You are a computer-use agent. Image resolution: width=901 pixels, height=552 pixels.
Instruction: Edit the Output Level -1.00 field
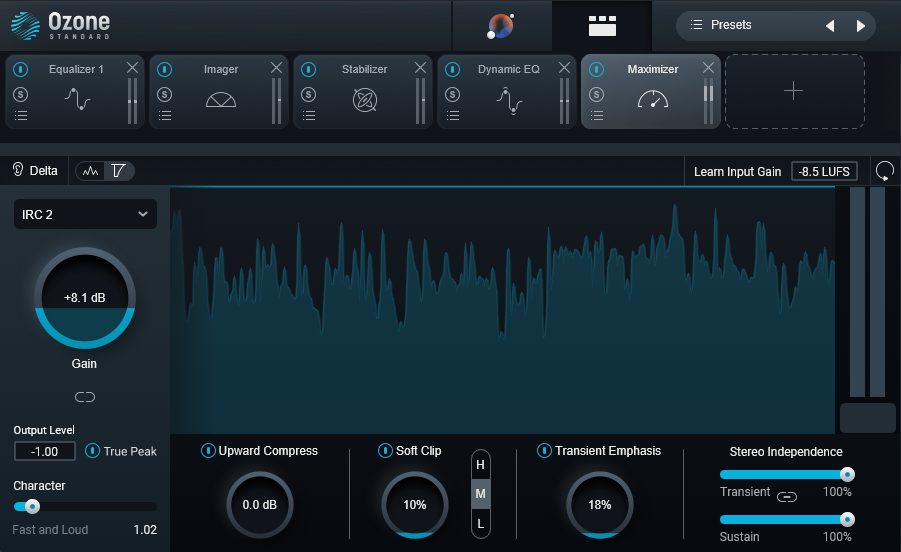tap(45, 451)
